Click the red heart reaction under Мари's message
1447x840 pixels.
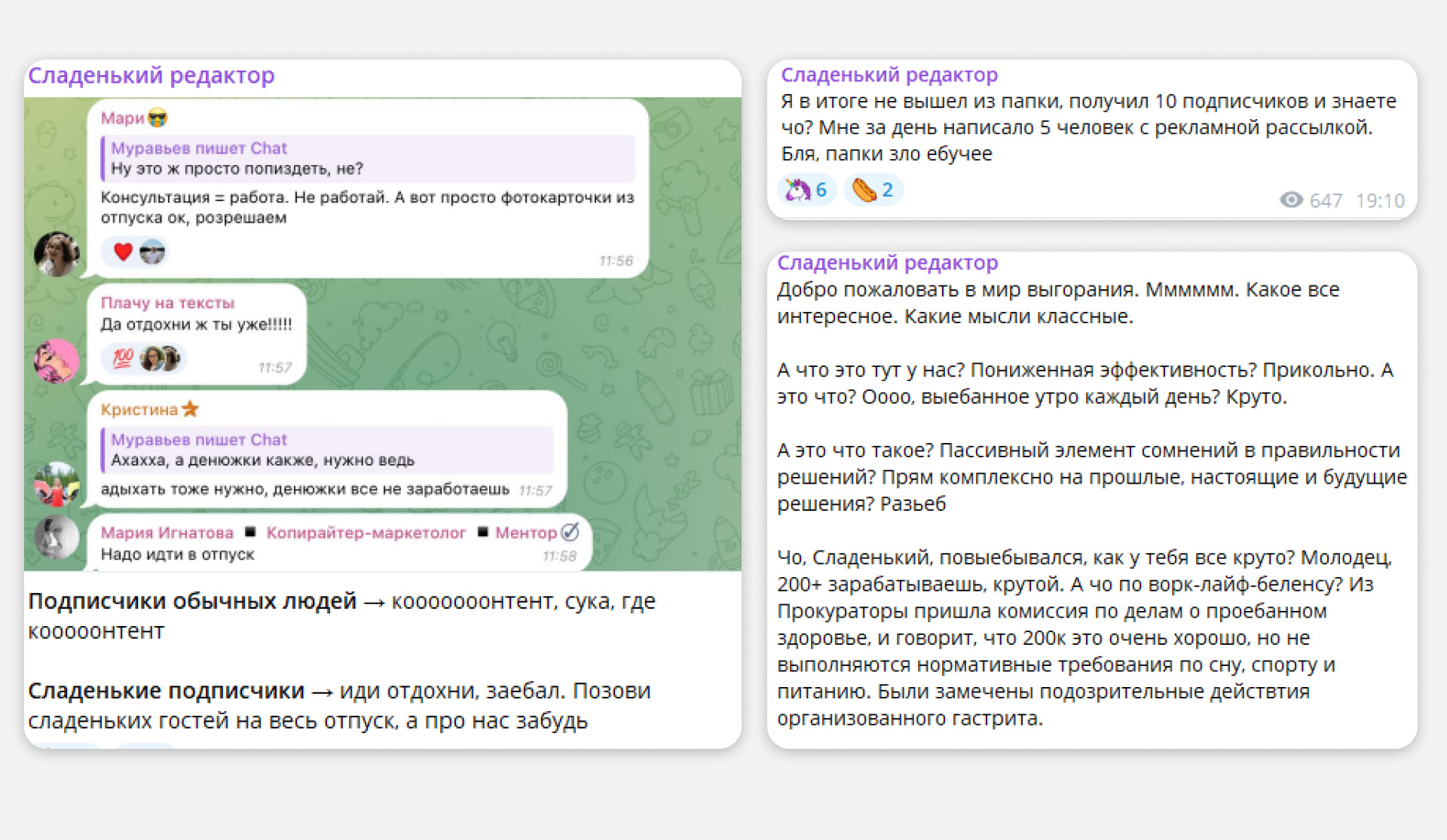[123, 252]
